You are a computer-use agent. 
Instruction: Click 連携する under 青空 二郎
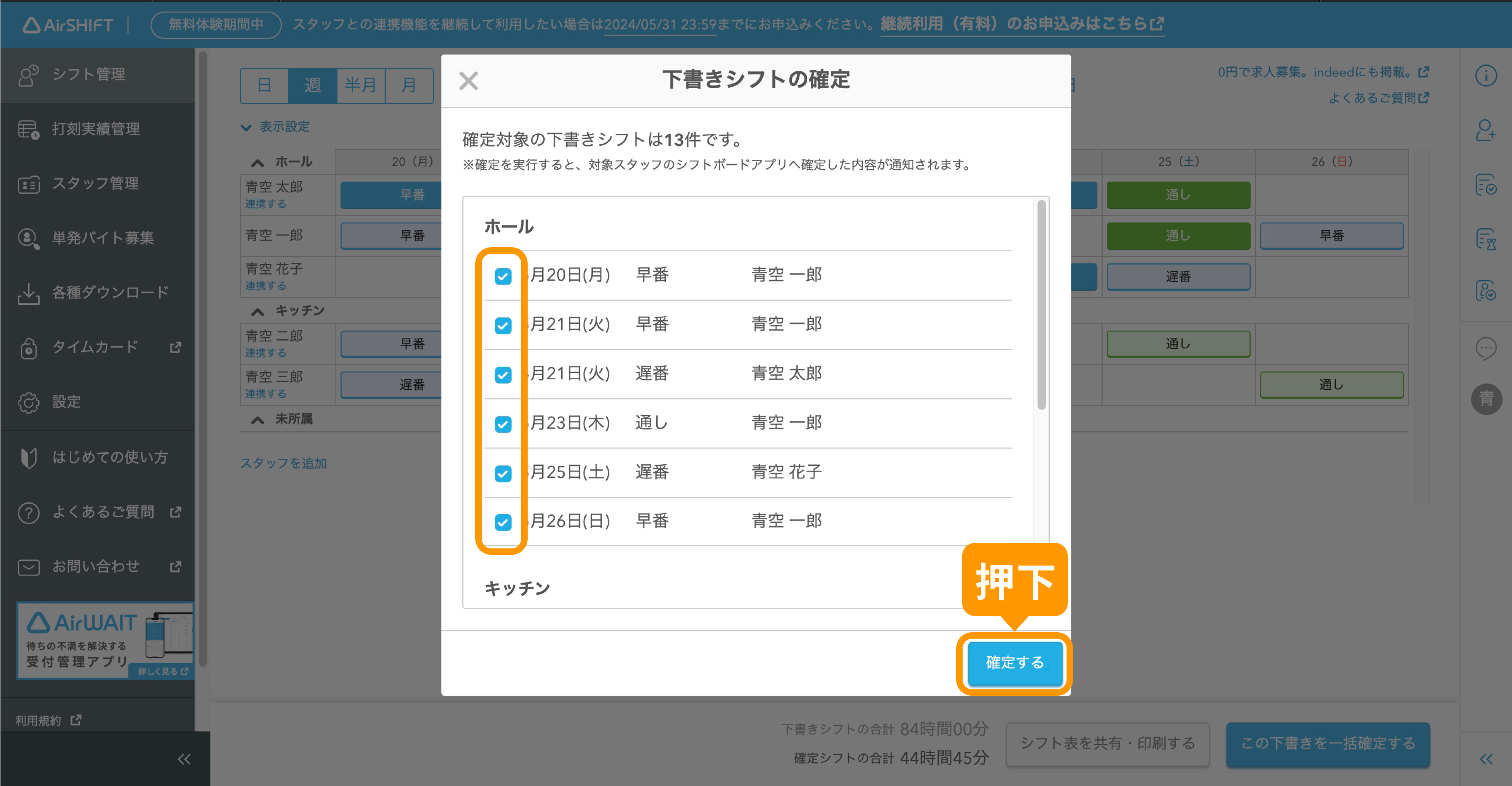265,353
